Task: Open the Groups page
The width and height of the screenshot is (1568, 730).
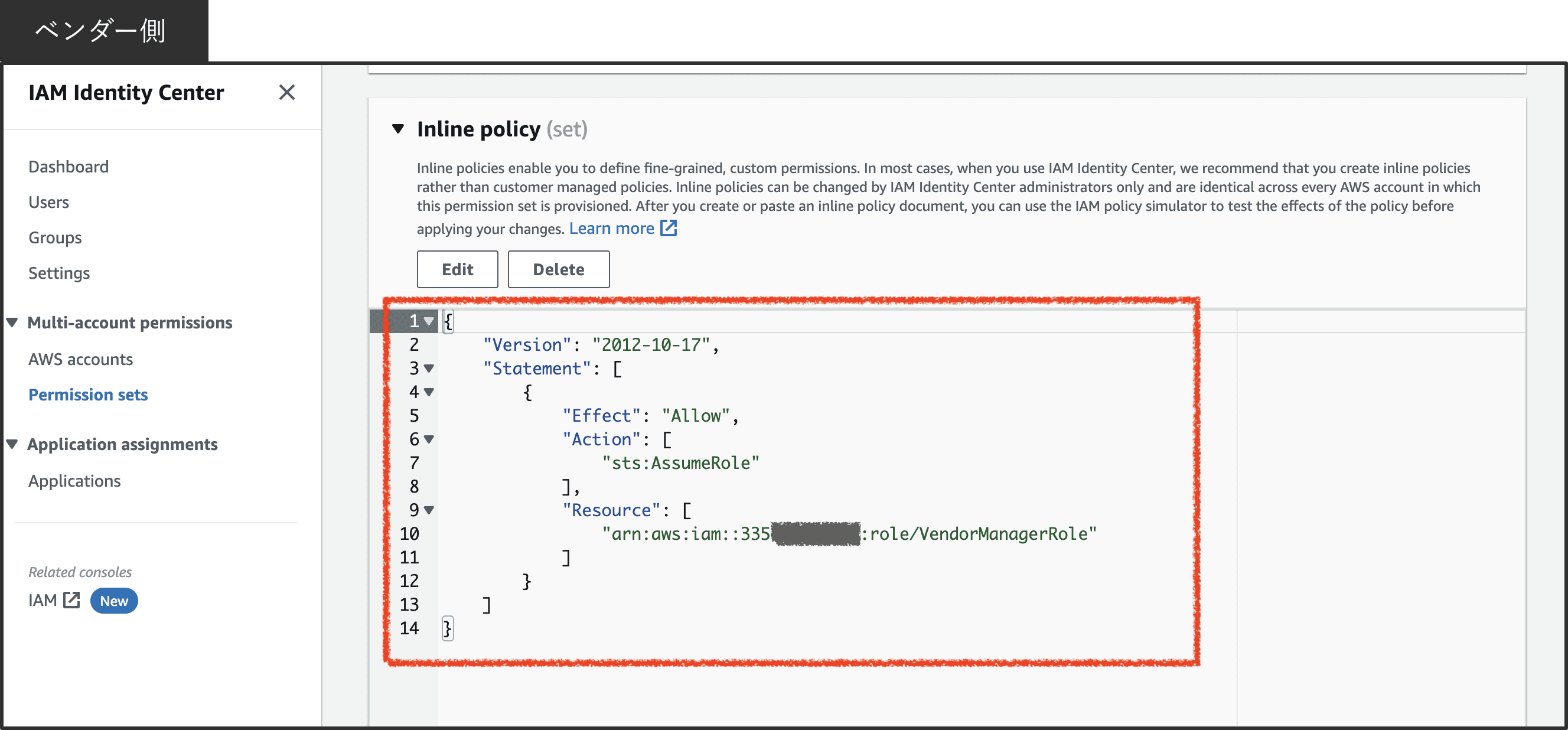Action: pos(55,237)
